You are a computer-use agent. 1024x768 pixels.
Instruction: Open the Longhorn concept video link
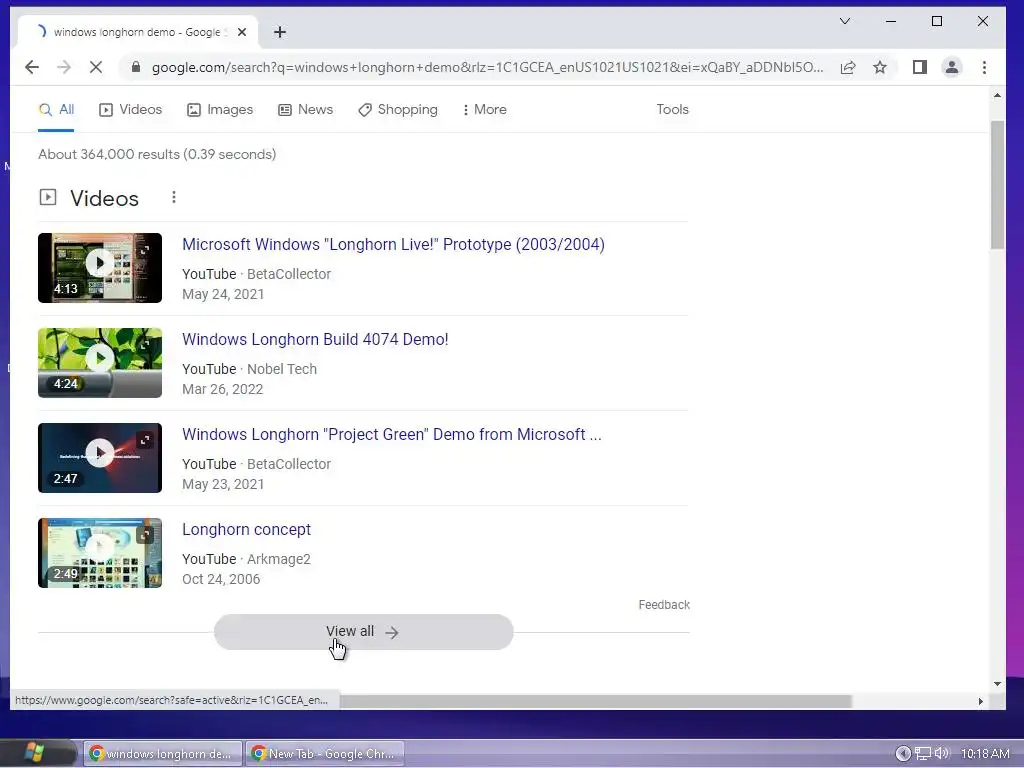pos(246,530)
